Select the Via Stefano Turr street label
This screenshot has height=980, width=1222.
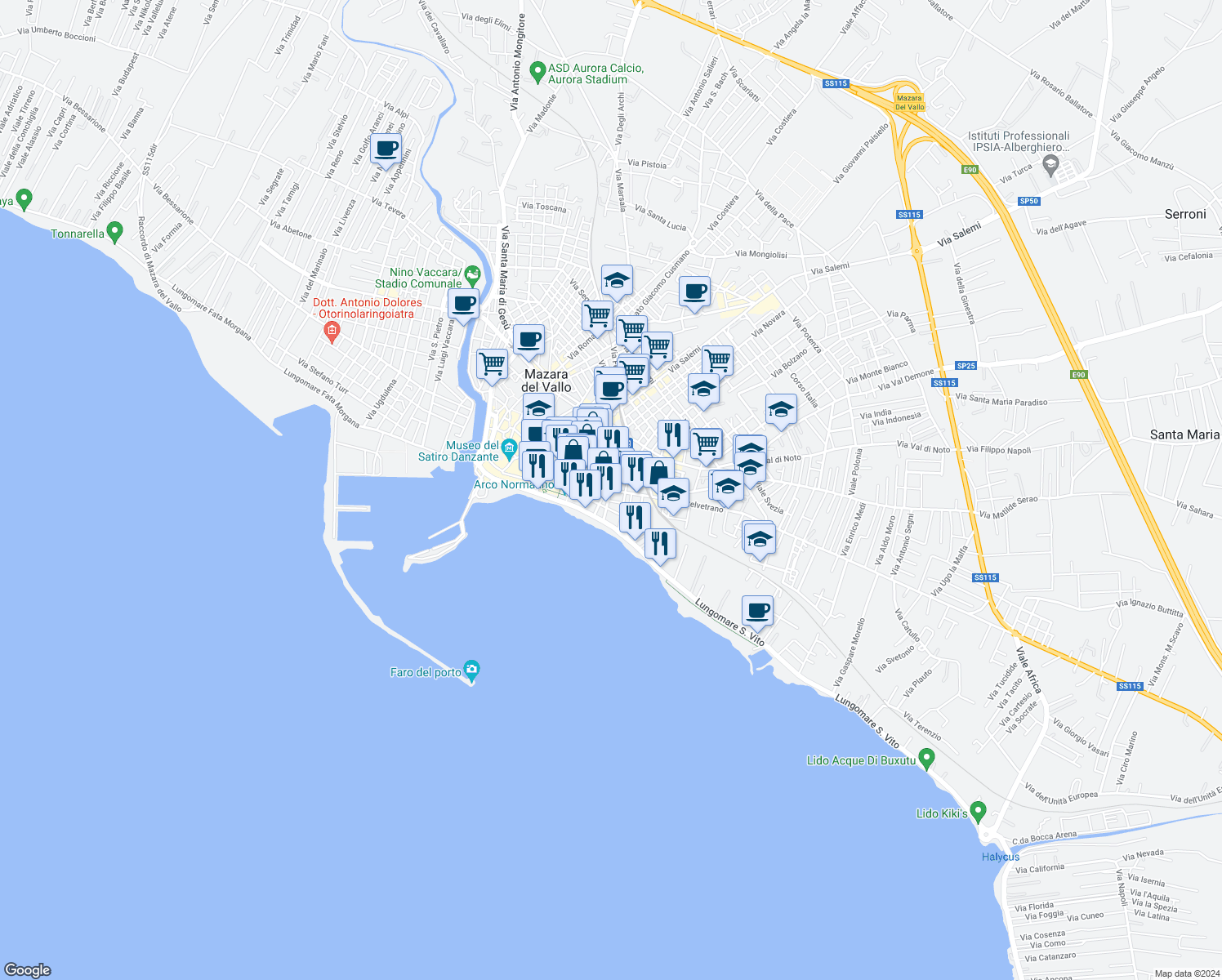pos(323,376)
